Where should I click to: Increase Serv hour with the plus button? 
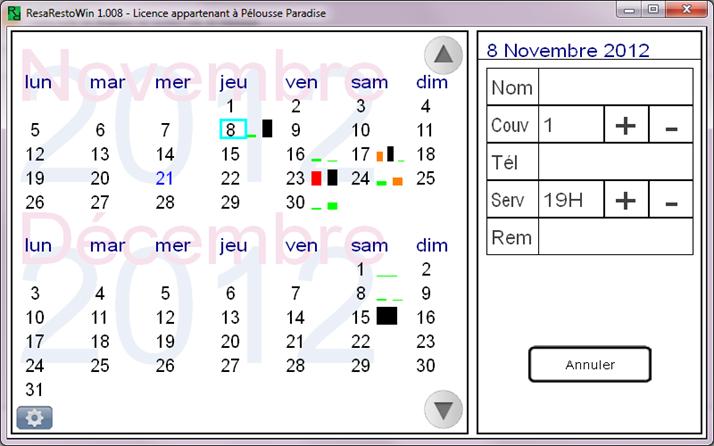click(626, 200)
